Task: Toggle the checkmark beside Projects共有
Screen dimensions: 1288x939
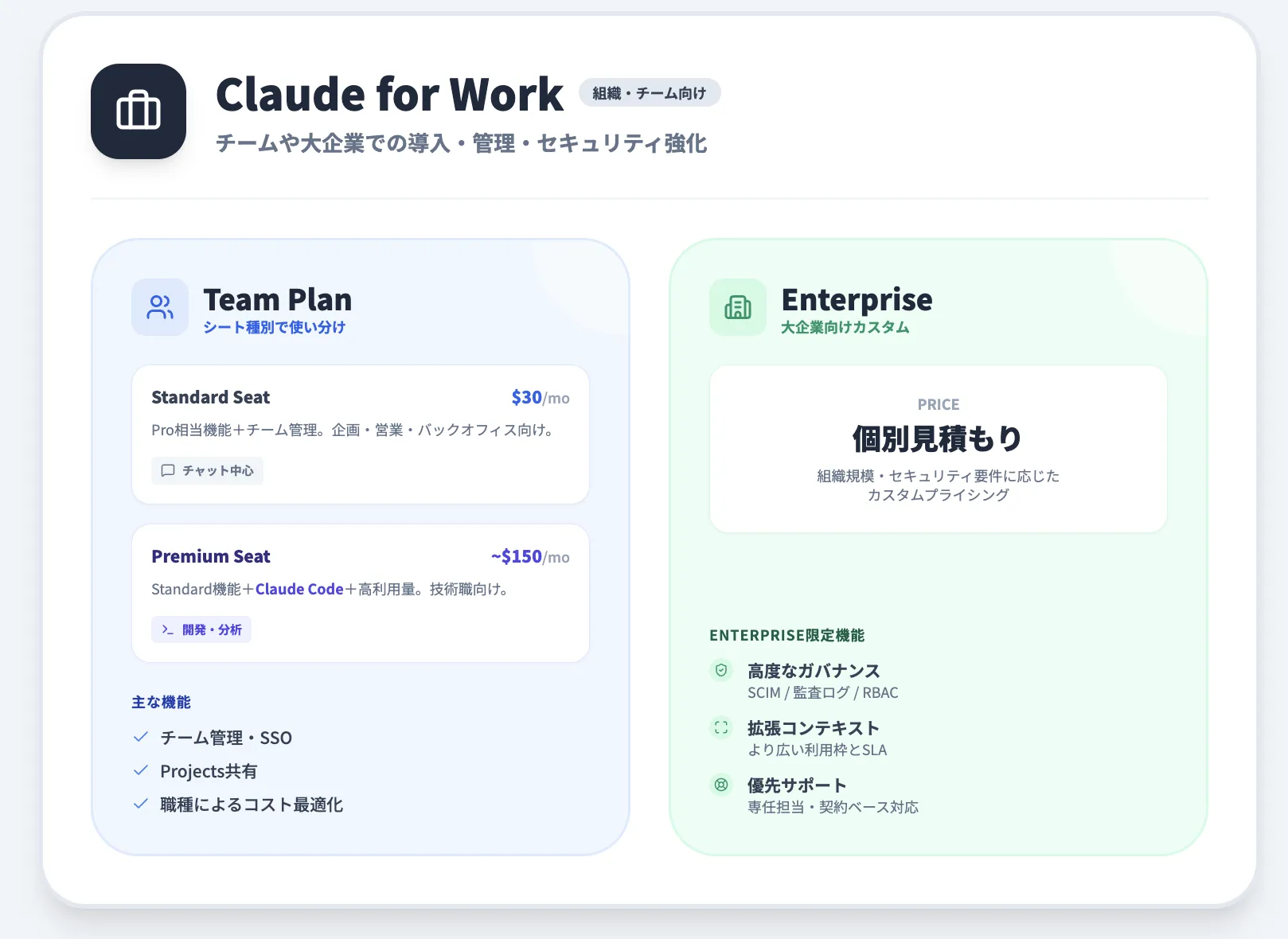Action: [140, 771]
